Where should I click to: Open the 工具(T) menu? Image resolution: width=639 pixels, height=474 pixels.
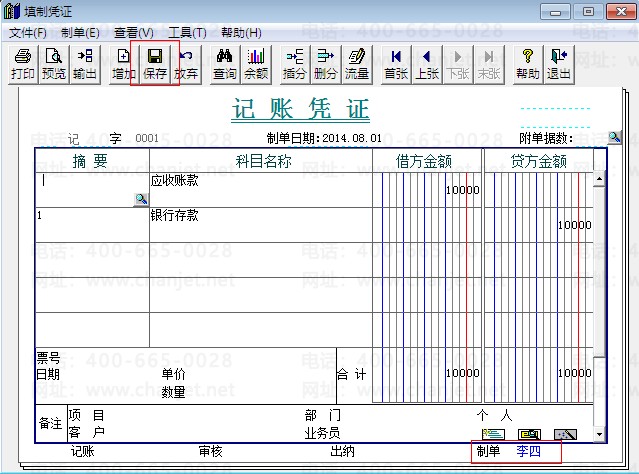coord(186,33)
